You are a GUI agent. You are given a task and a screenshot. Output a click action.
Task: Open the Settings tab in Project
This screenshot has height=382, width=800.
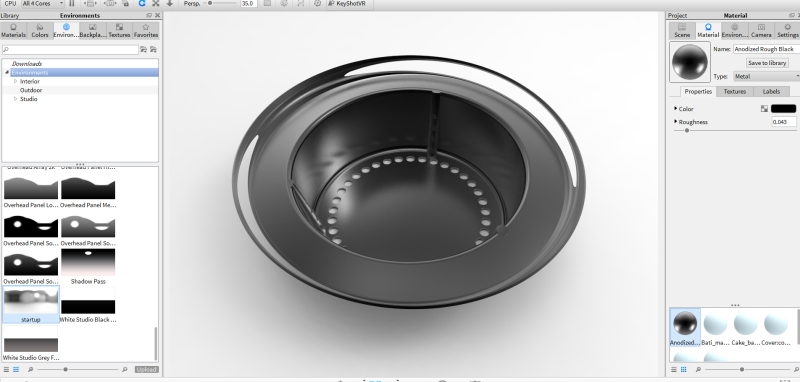787,31
